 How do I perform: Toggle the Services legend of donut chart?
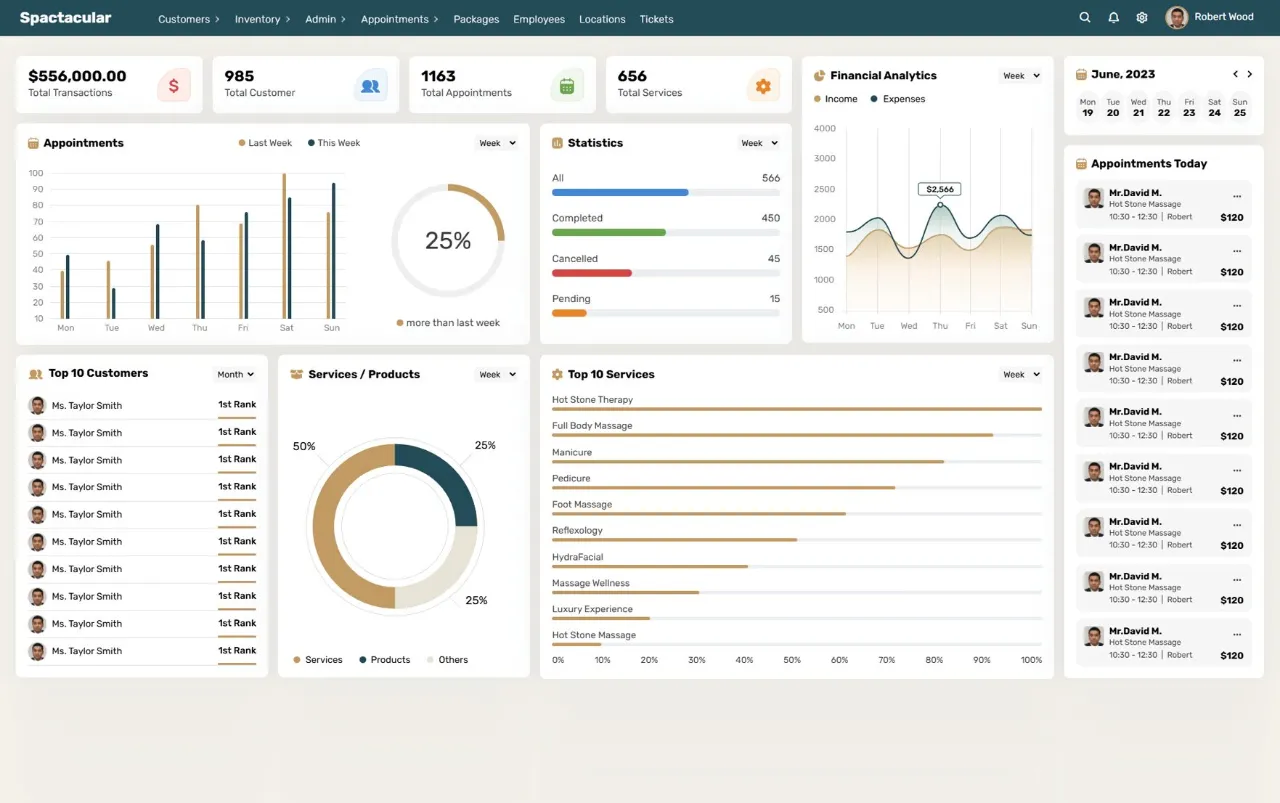point(318,660)
